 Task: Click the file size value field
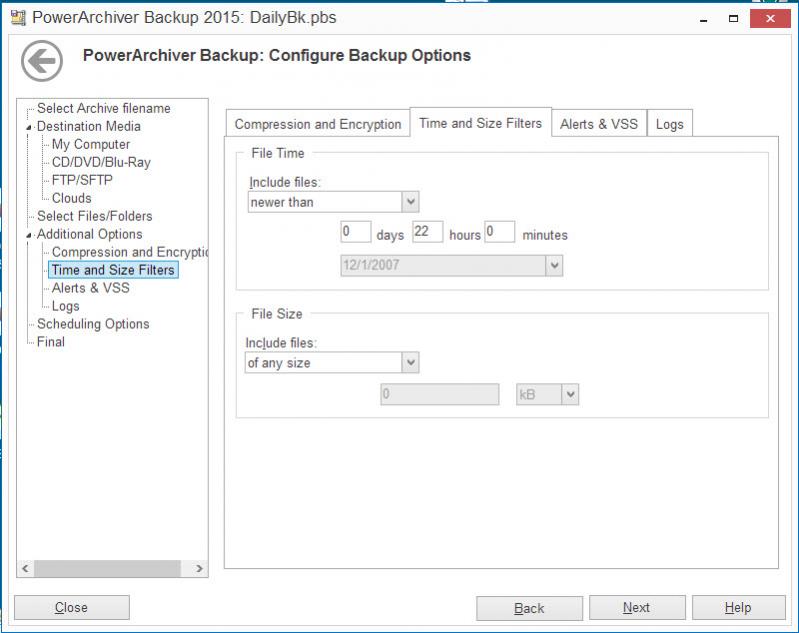point(440,394)
